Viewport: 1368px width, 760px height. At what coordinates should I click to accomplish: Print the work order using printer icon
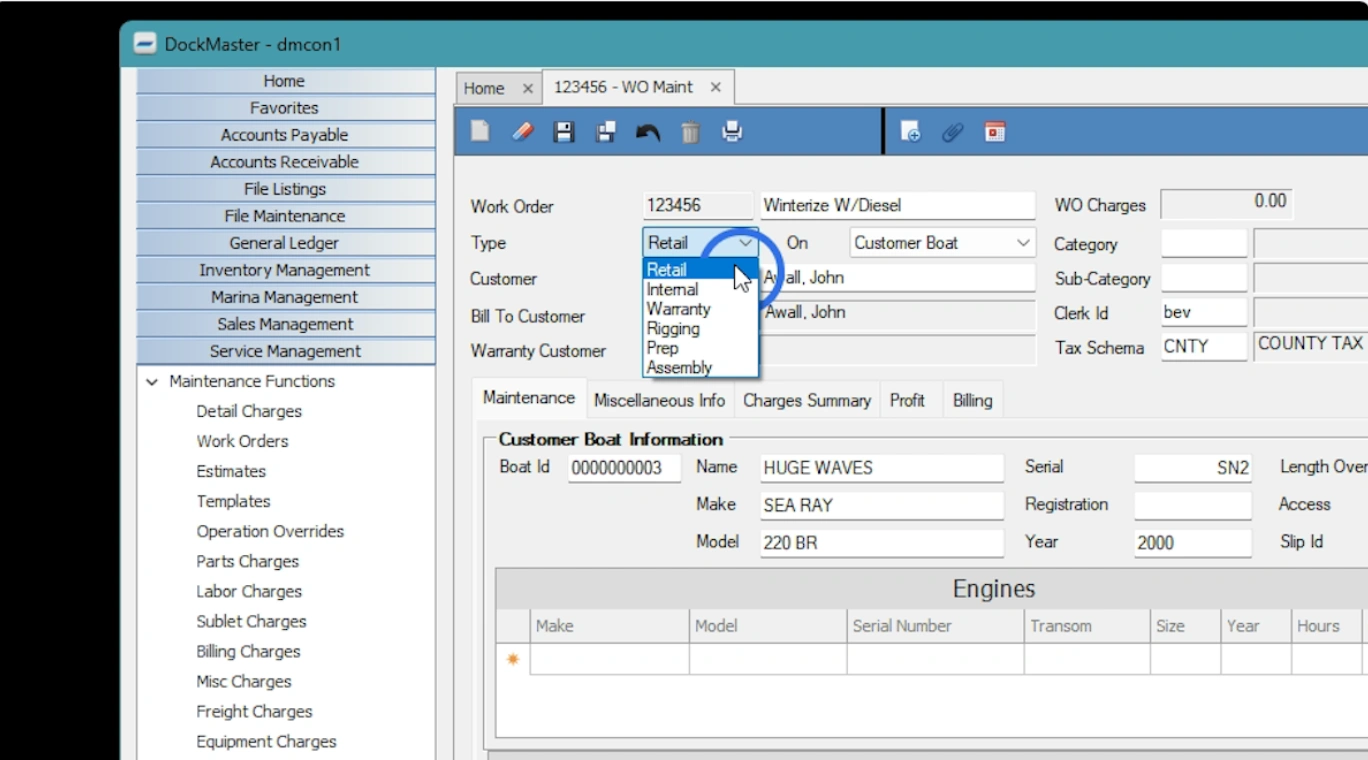[732, 132]
